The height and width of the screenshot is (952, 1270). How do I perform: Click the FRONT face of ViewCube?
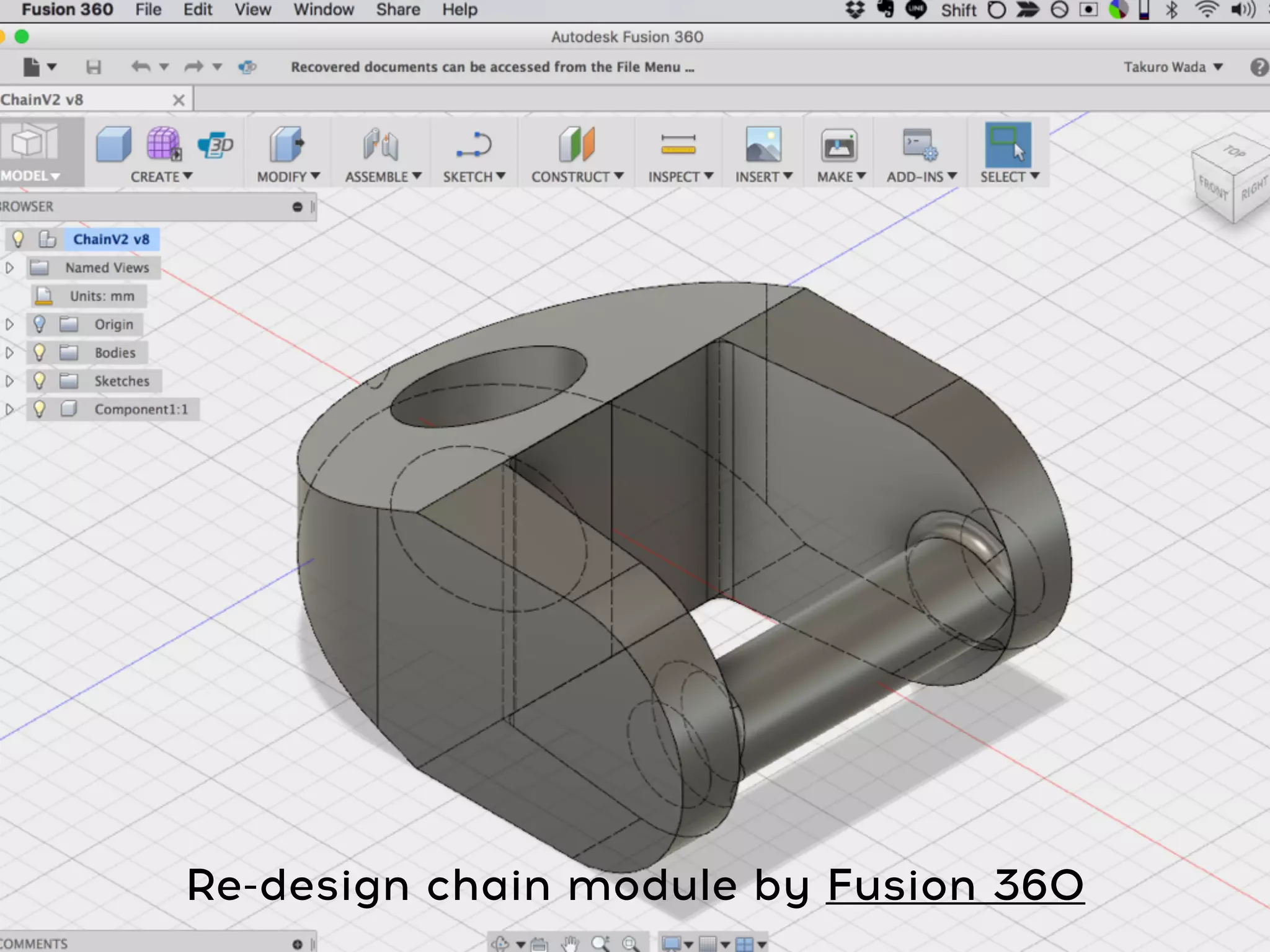pos(1214,188)
